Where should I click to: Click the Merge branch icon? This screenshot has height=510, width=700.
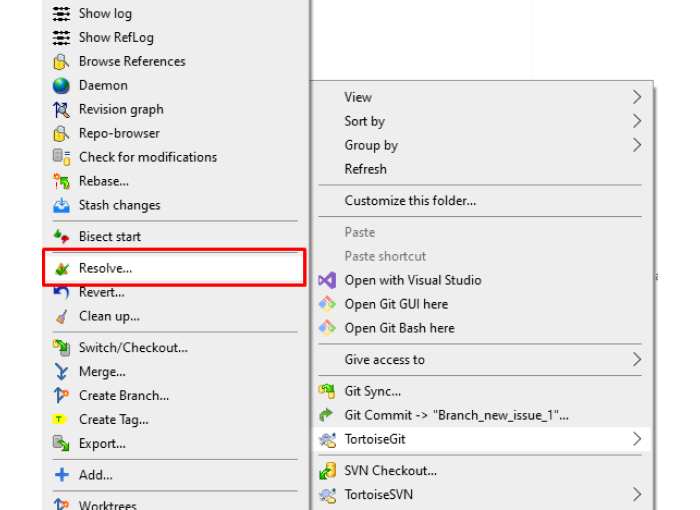pyautogui.click(x=61, y=372)
